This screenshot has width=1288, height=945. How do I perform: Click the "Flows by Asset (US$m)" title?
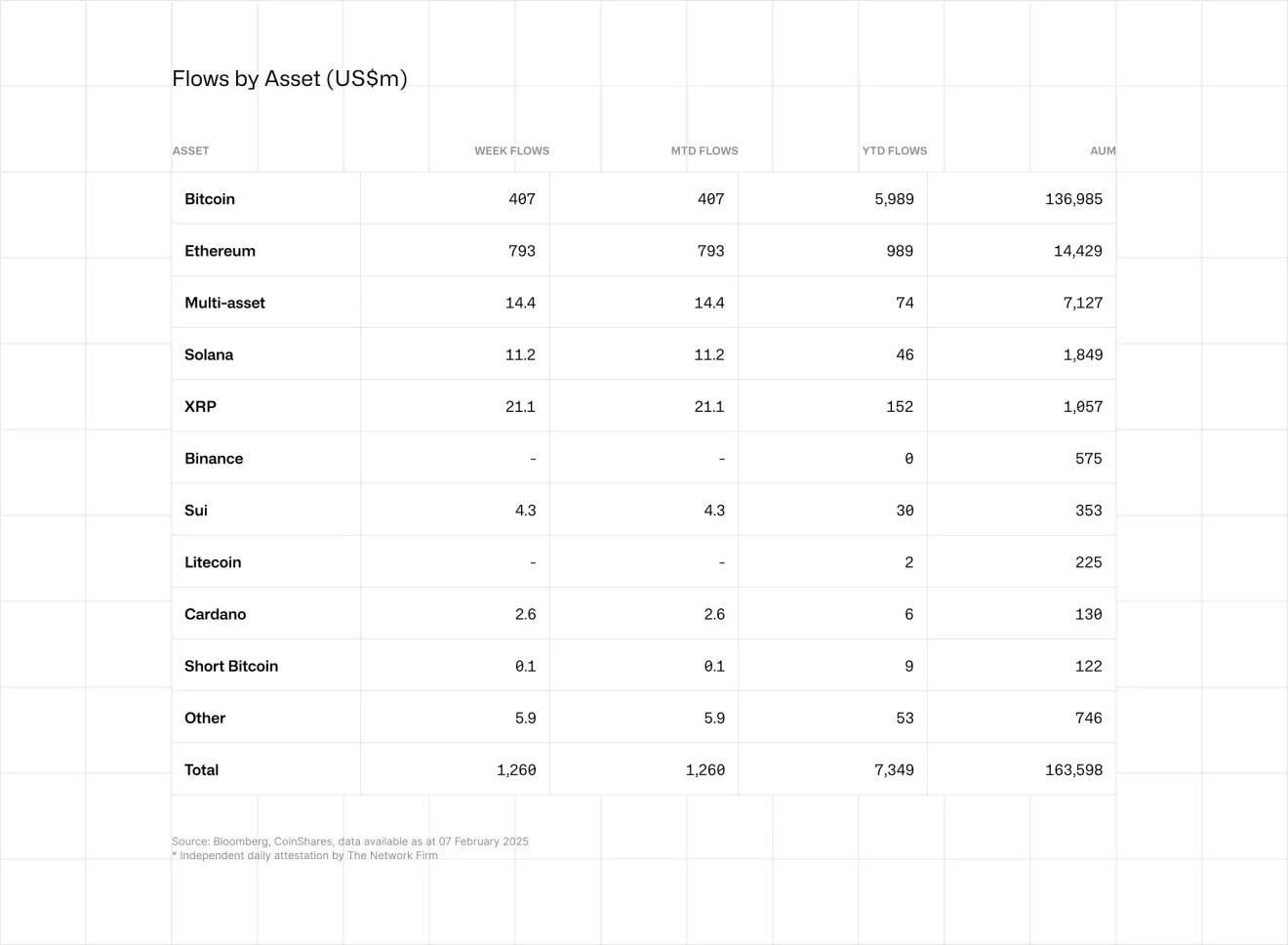289,79
